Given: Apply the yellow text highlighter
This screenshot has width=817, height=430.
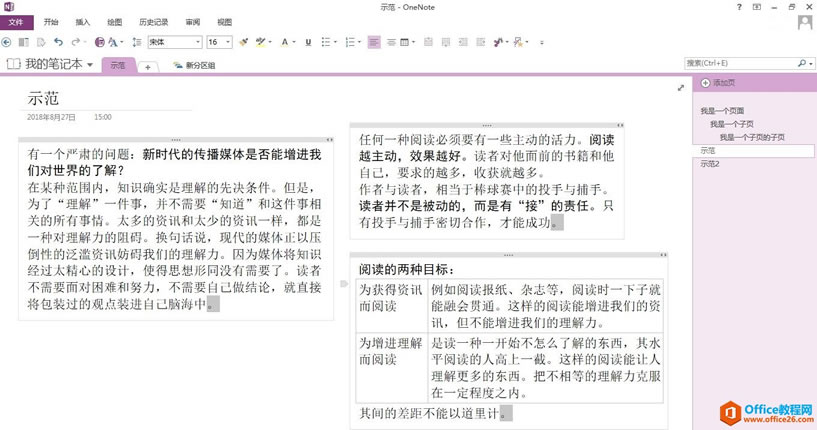Looking at the screenshot, I should pyautogui.click(x=261, y=42).
